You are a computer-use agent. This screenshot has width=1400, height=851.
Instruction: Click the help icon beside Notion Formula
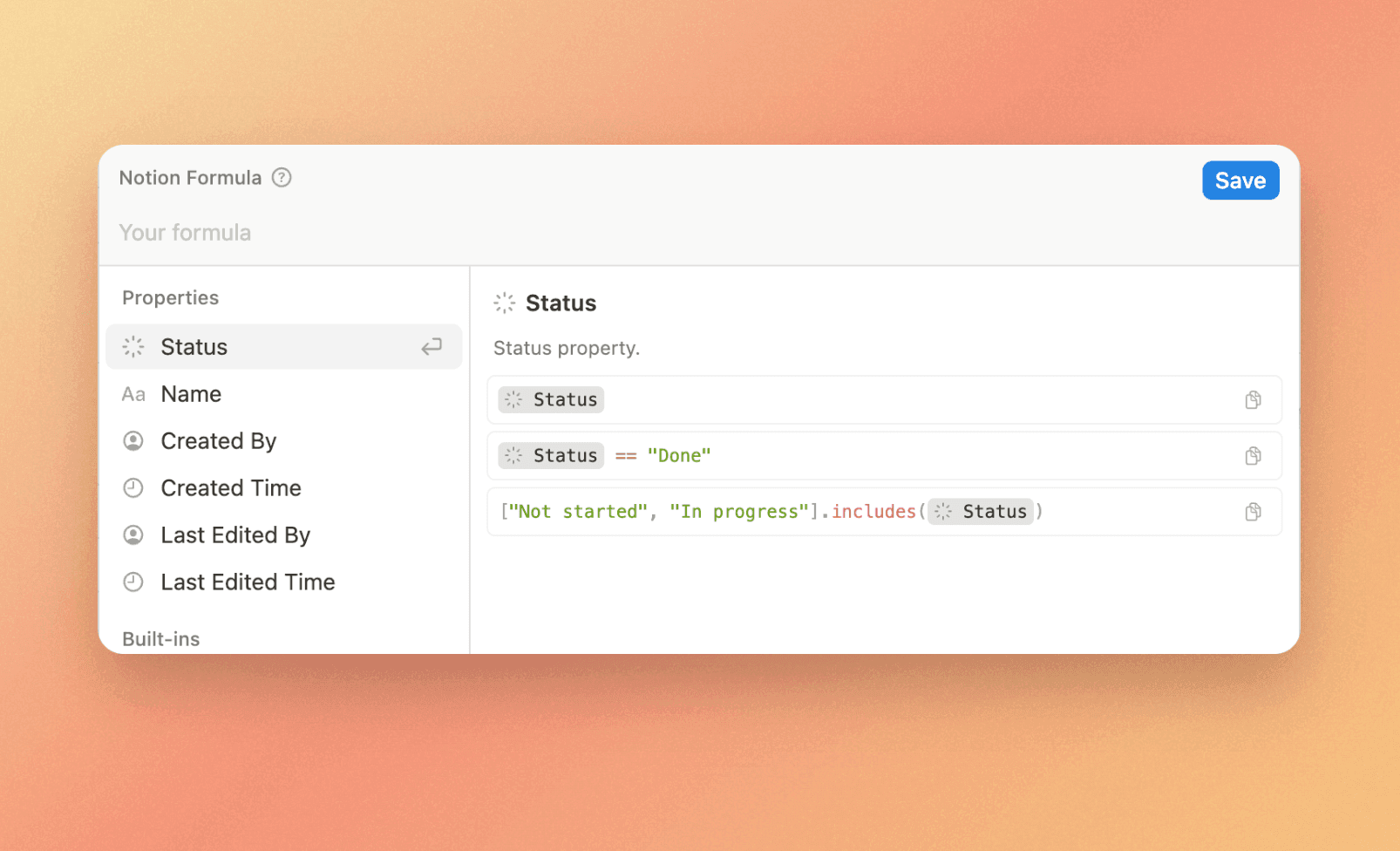click(281, 178)
